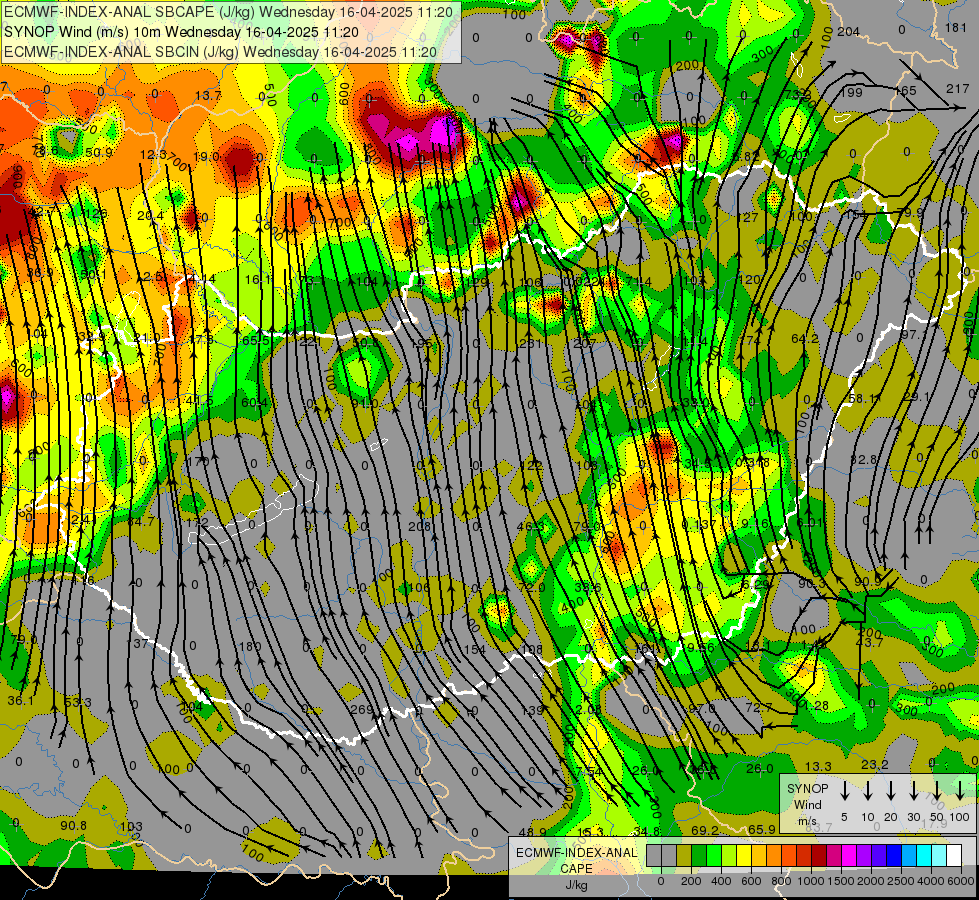
Task: Click the 800 tick label on CAPE scale
Action: point(781,881)
